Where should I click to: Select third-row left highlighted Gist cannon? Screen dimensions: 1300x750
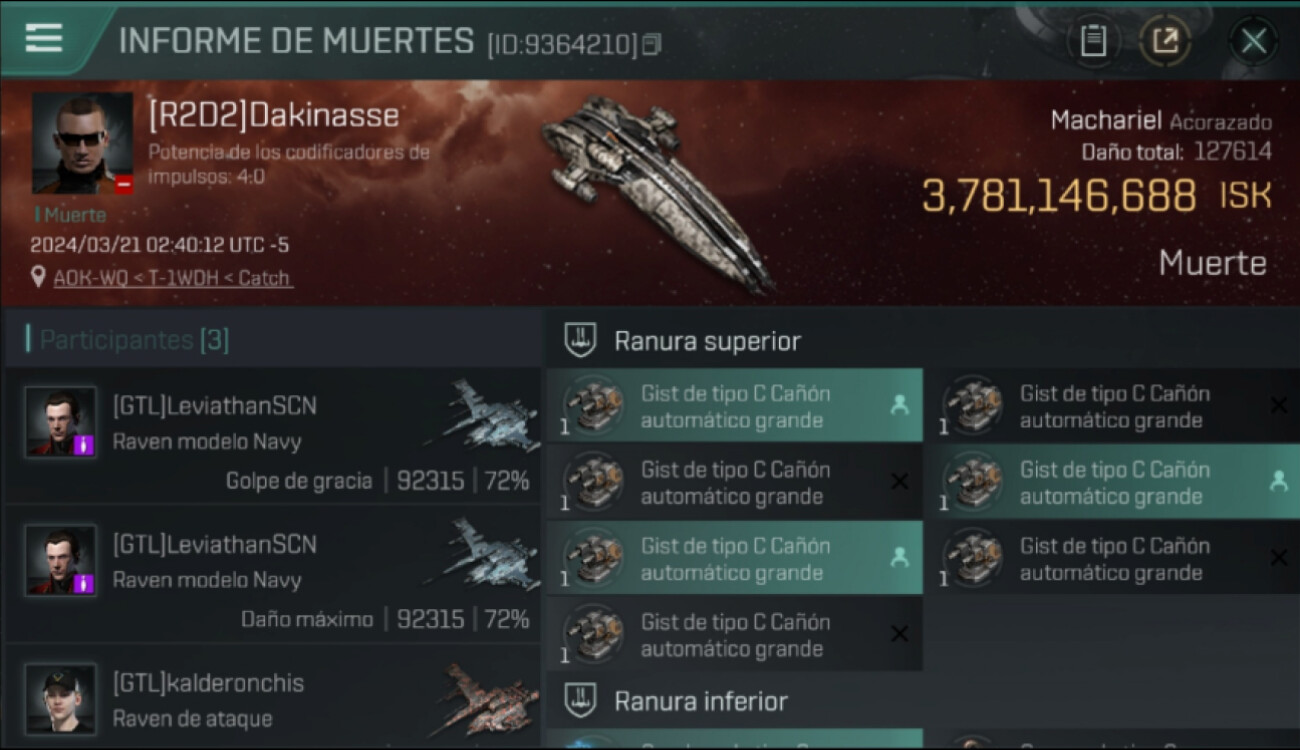click(x=735, y=558)
